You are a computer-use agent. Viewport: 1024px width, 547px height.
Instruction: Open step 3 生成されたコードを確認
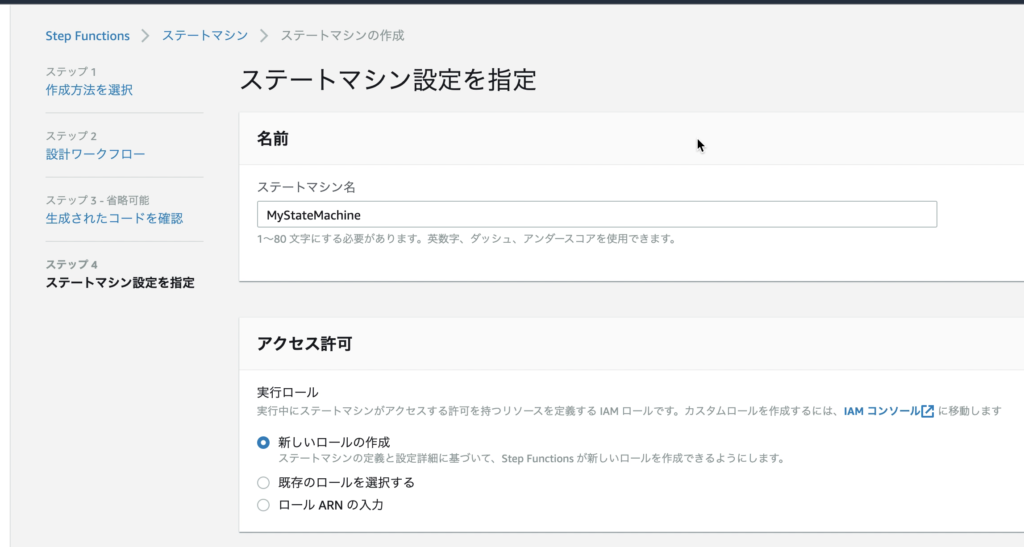click(114, 219)
